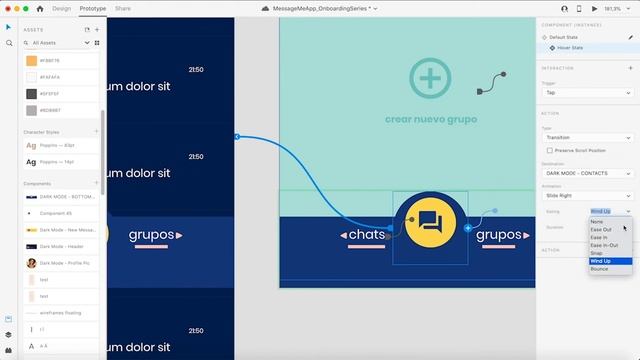Click the pencil edit component icon
Screen dimensions: 640x360
tap(631, 37)
